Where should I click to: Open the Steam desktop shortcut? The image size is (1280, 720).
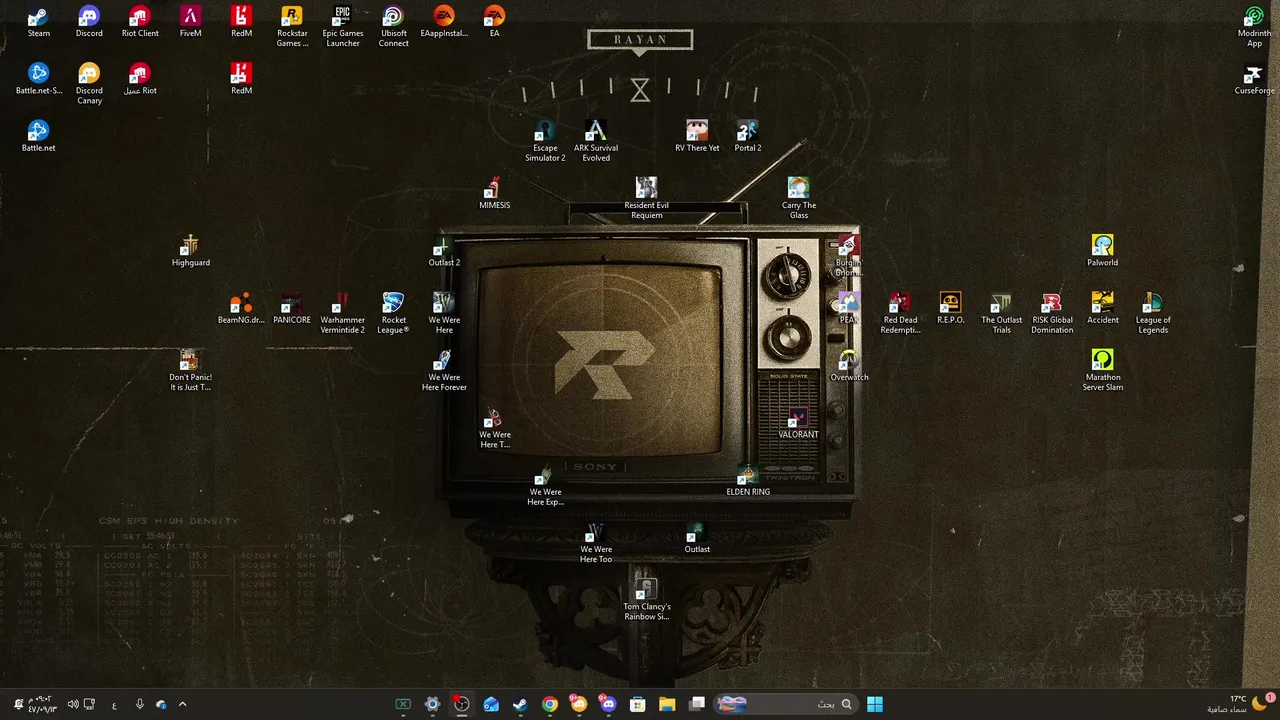(x=38, y=22)
